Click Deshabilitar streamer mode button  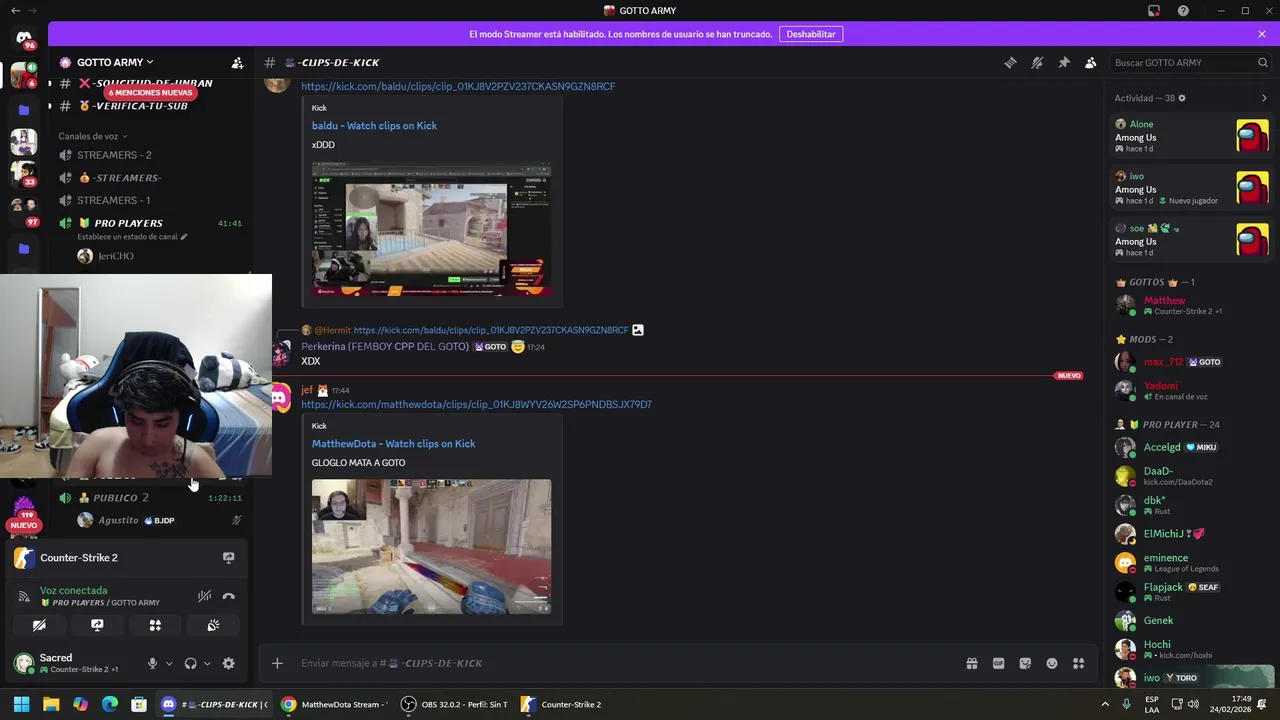tap(811, 34)
